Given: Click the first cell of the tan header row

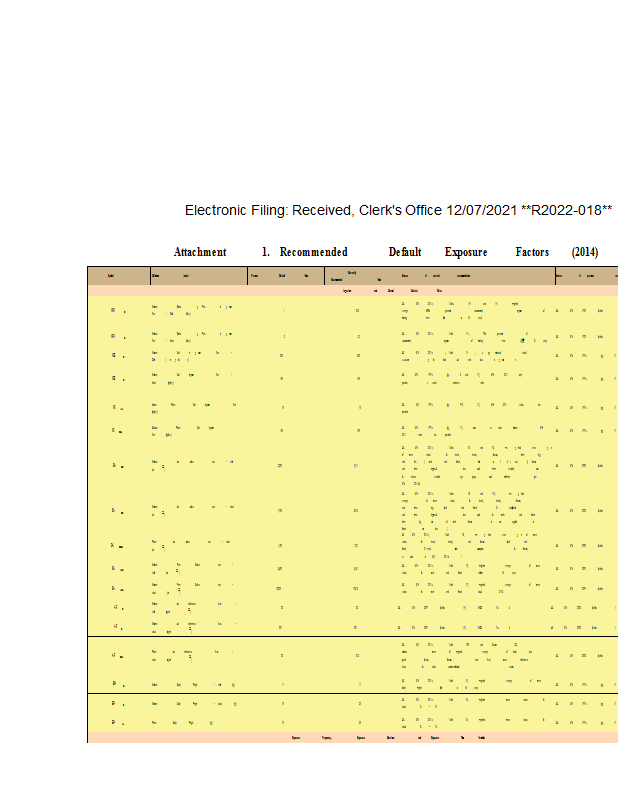Looking at the screenshot, I should [118, 275].
